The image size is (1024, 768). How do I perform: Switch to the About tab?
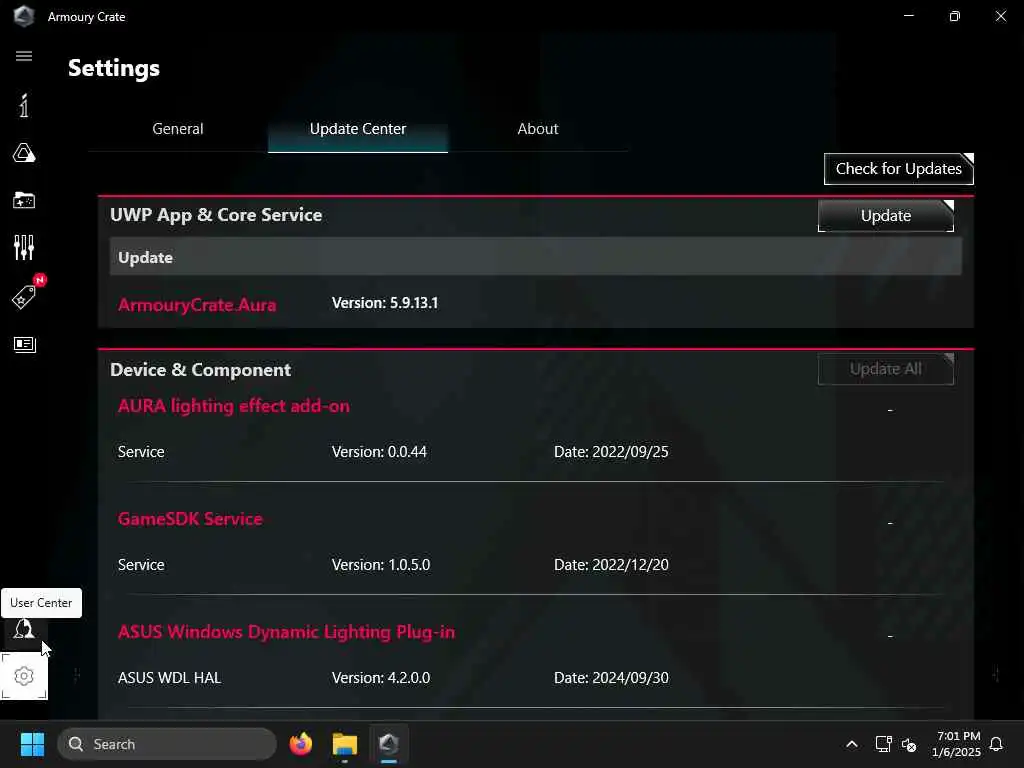pos(537,129)
